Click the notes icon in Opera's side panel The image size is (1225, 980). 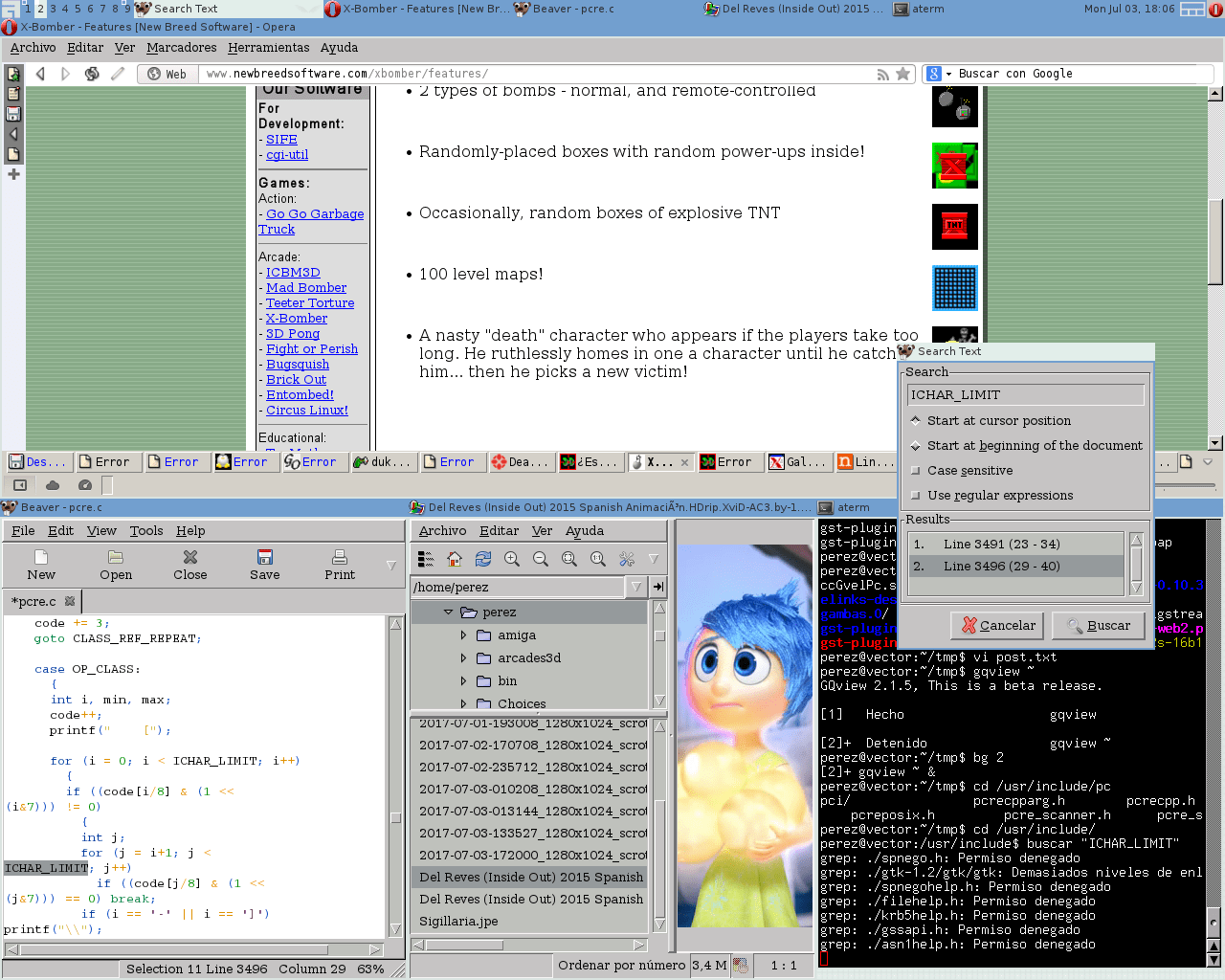pos(13,94)
